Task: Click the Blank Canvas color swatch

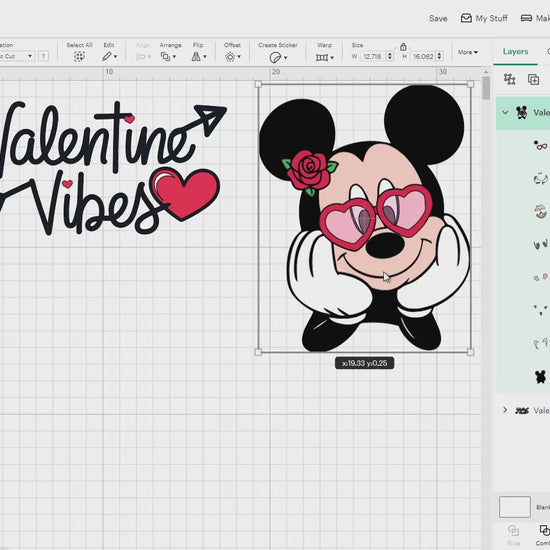Action: [515, 507]
